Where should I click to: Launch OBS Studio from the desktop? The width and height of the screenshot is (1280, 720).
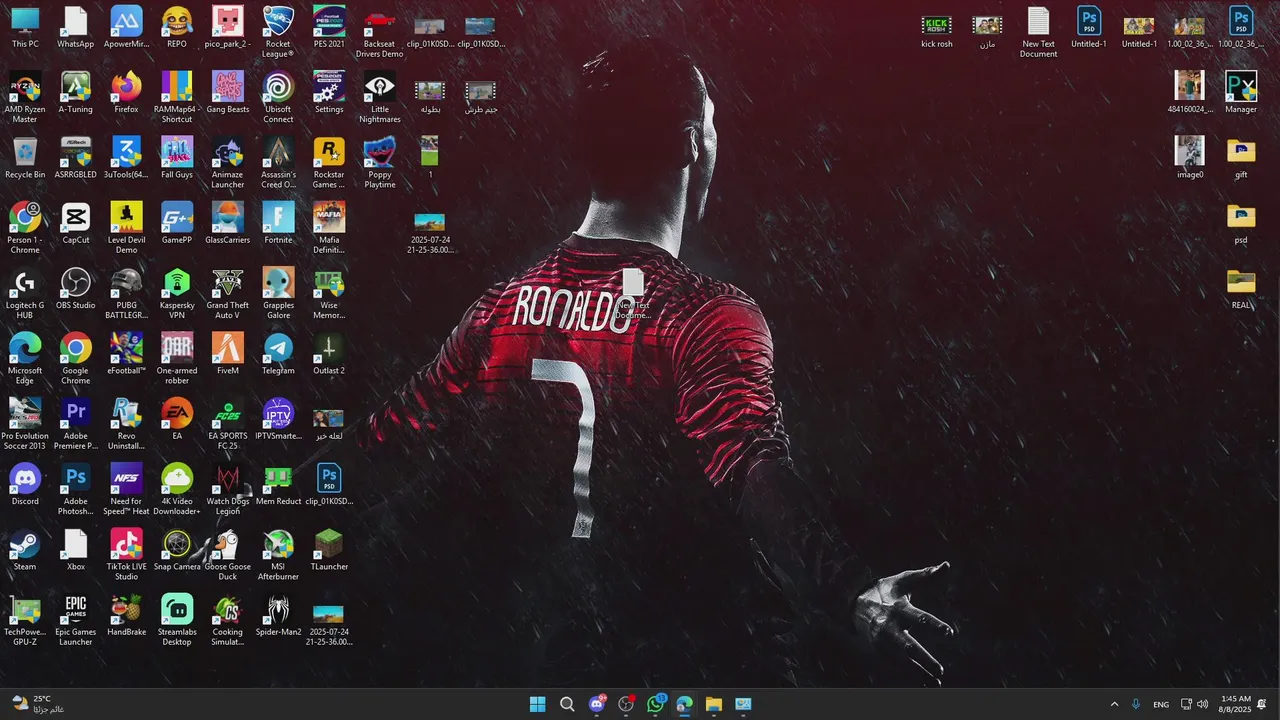pos(76,288)
